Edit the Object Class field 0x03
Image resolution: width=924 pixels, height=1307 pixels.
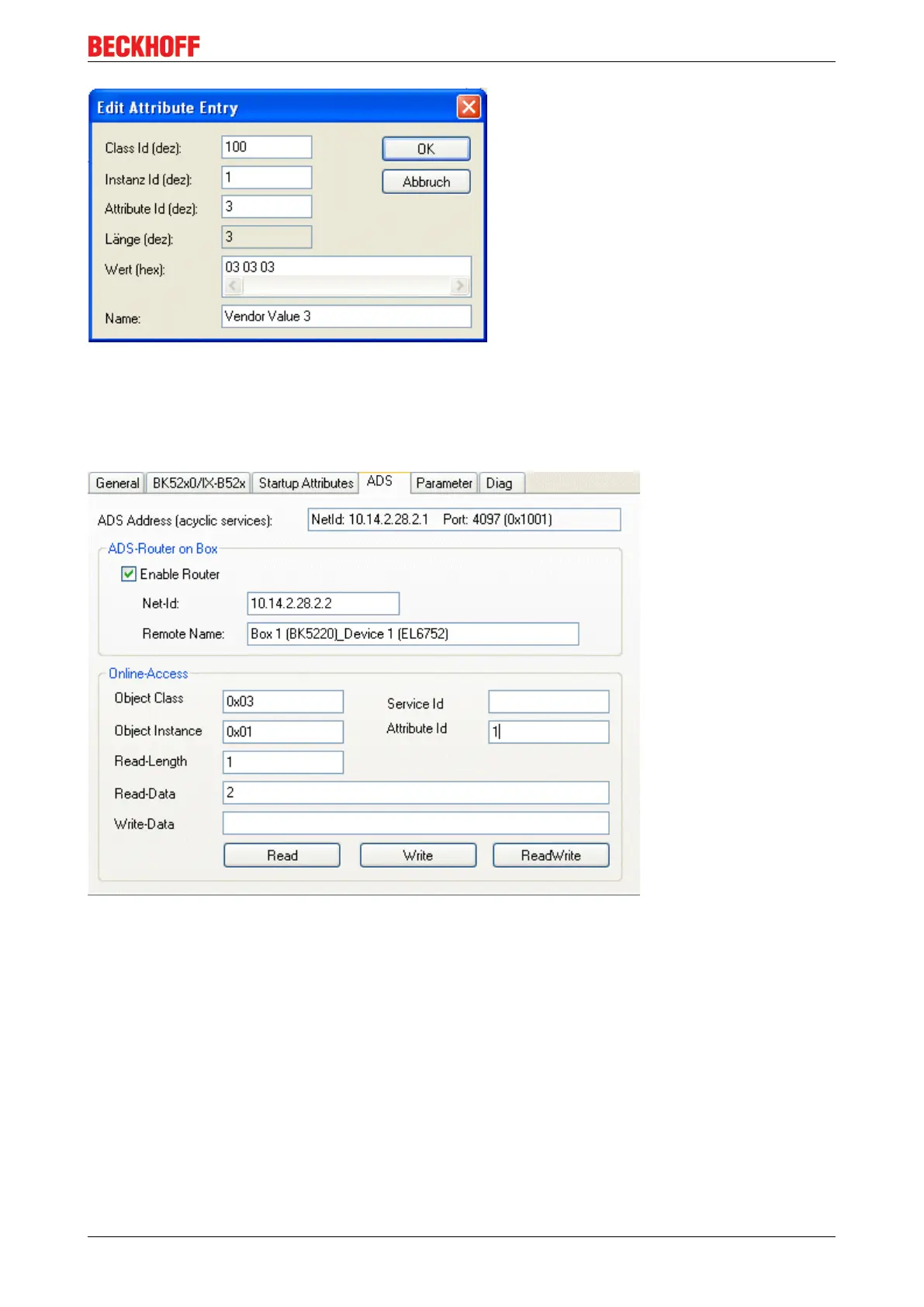[x=283, y=702]
